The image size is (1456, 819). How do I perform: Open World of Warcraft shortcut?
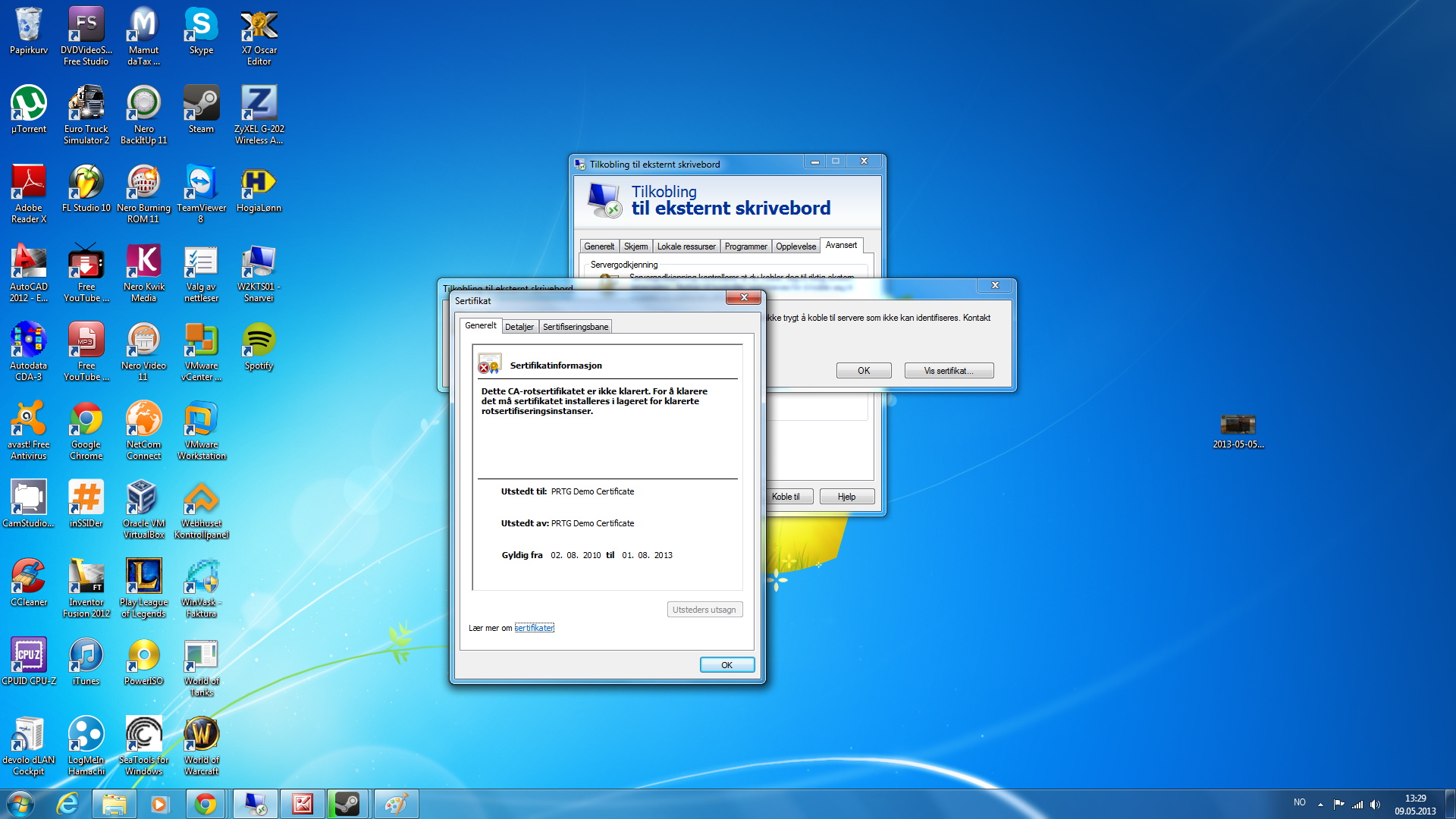click(x=202, y=745)
